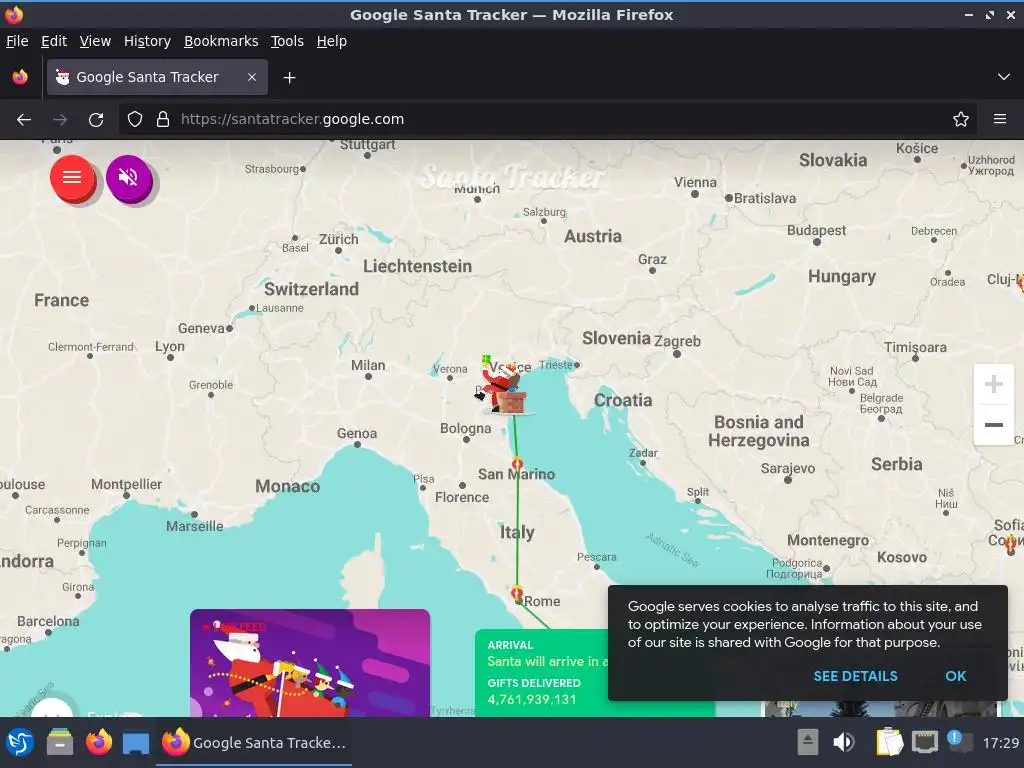Expand the list all tabs chevron
This screenshot has height=768, width=1024.
point(1004,77)
